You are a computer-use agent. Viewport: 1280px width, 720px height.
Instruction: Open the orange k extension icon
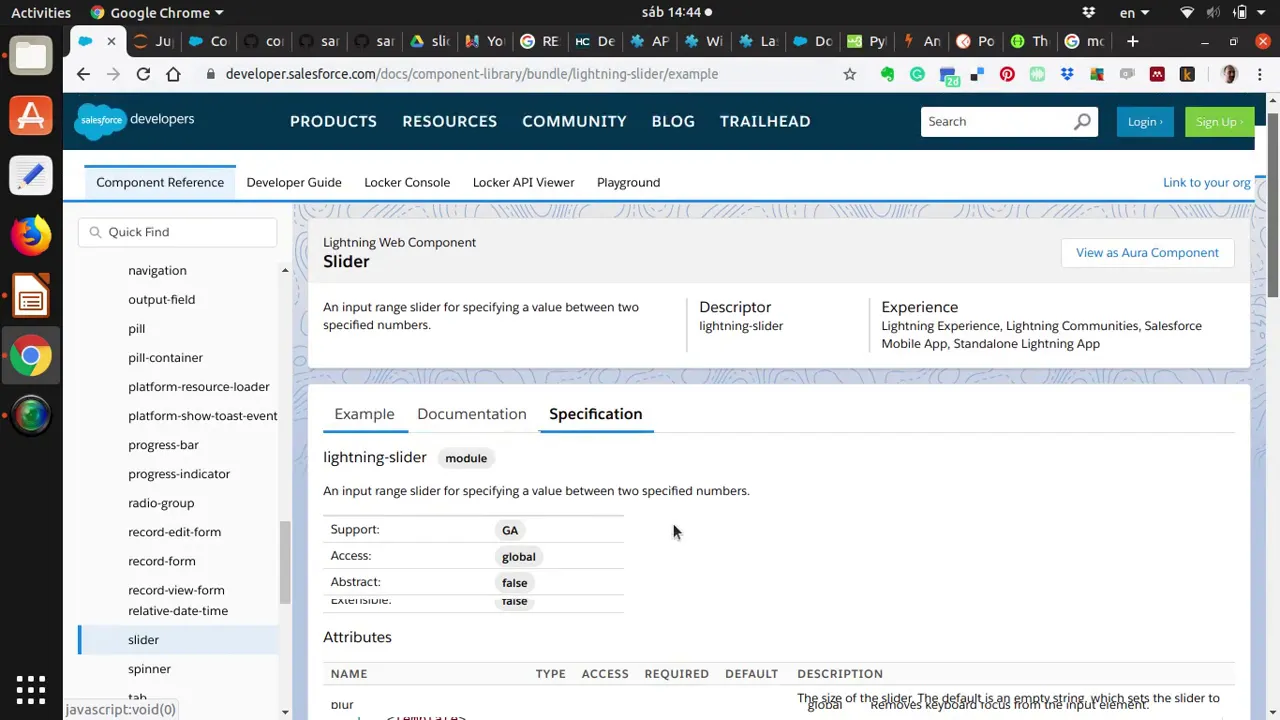pyautogui.click(x=1187, y=74)
